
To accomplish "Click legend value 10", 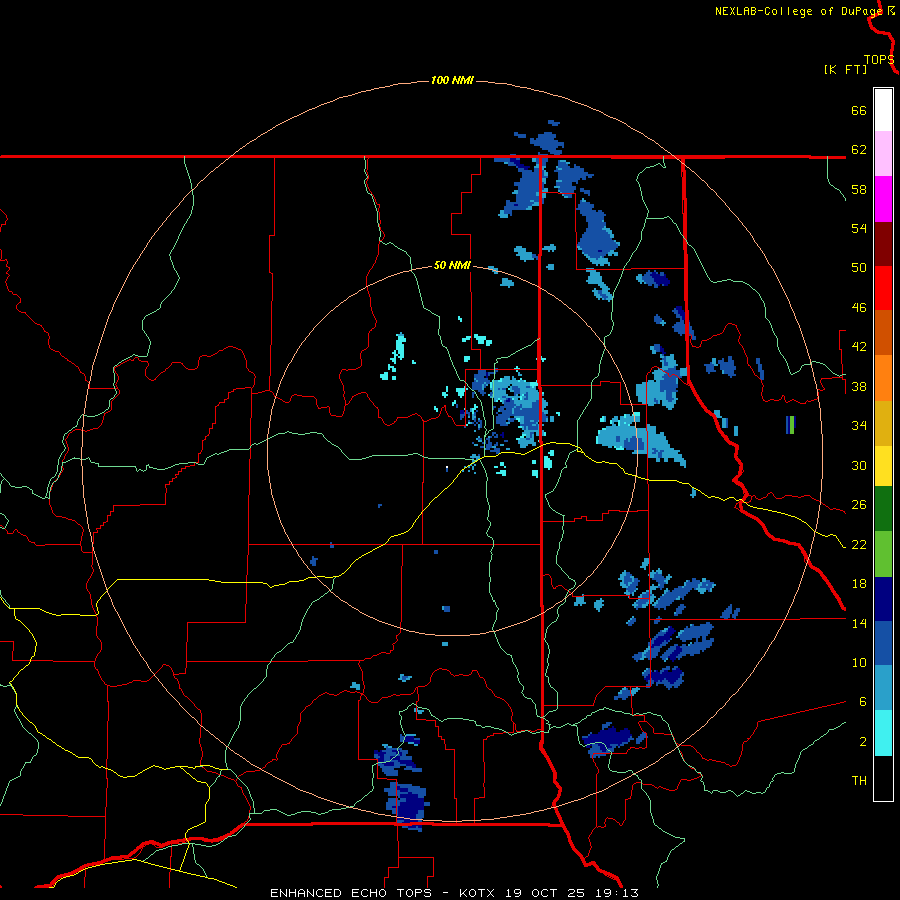I will click(859, 662).
